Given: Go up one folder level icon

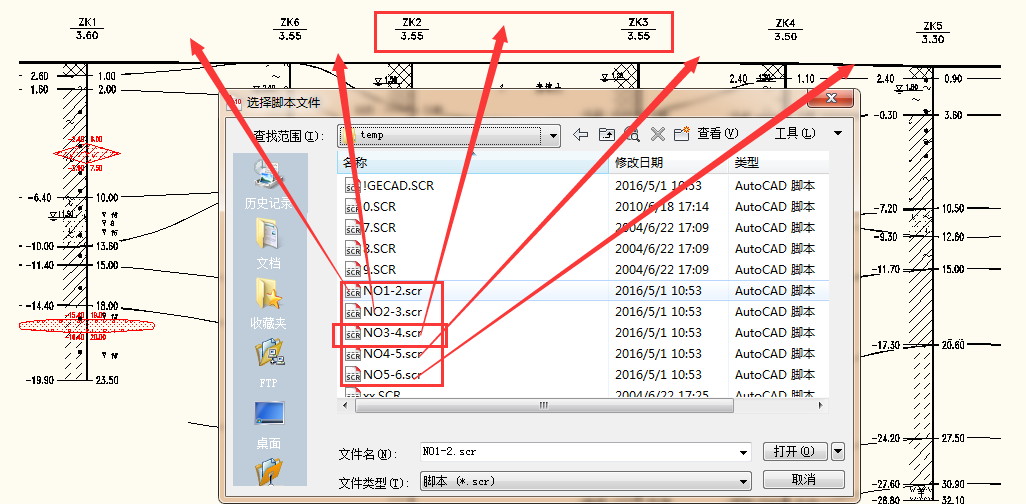Looking at the screenshot, I should [x=606, y=134].
